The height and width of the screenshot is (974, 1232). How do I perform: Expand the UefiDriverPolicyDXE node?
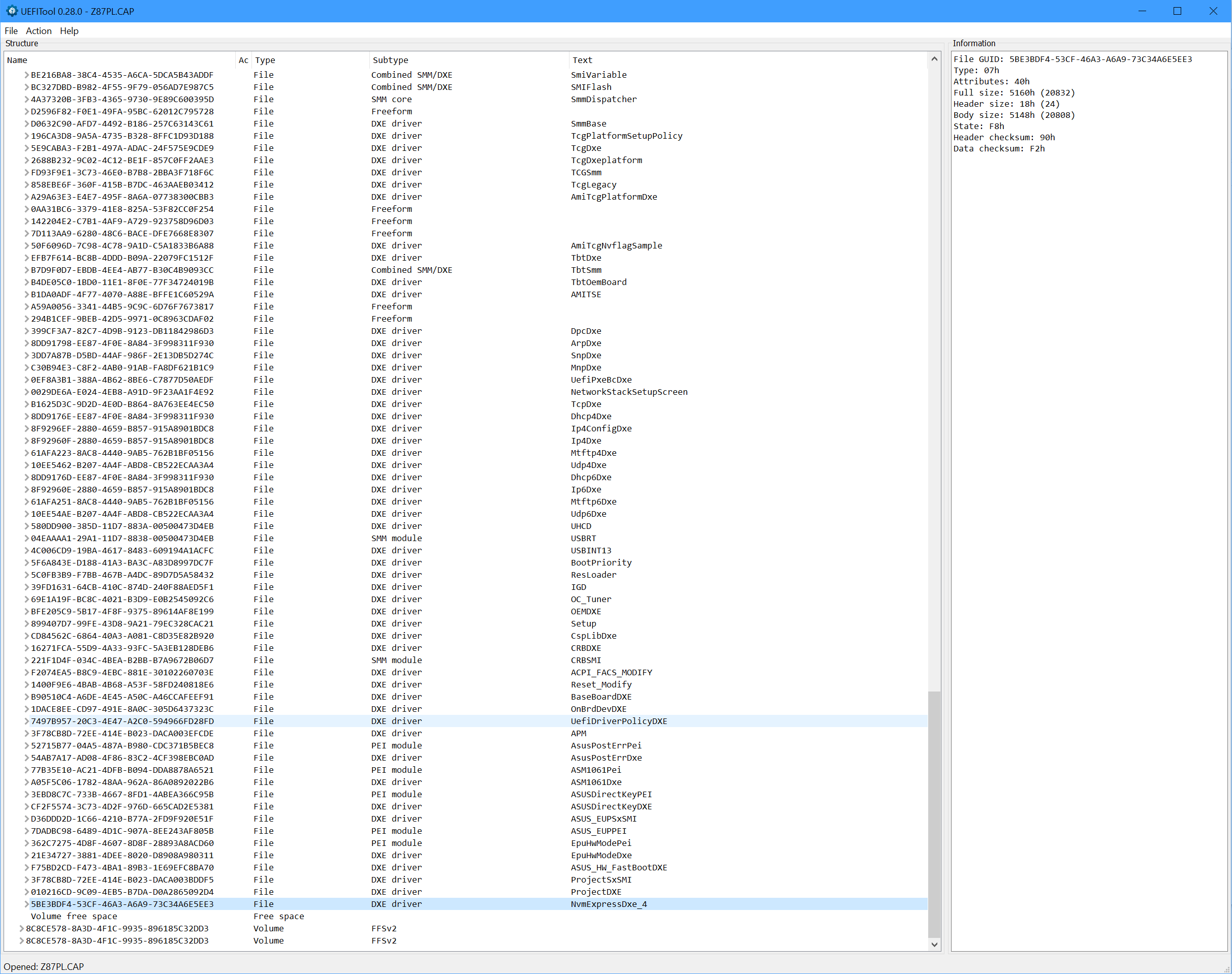(x=26, y=721)
